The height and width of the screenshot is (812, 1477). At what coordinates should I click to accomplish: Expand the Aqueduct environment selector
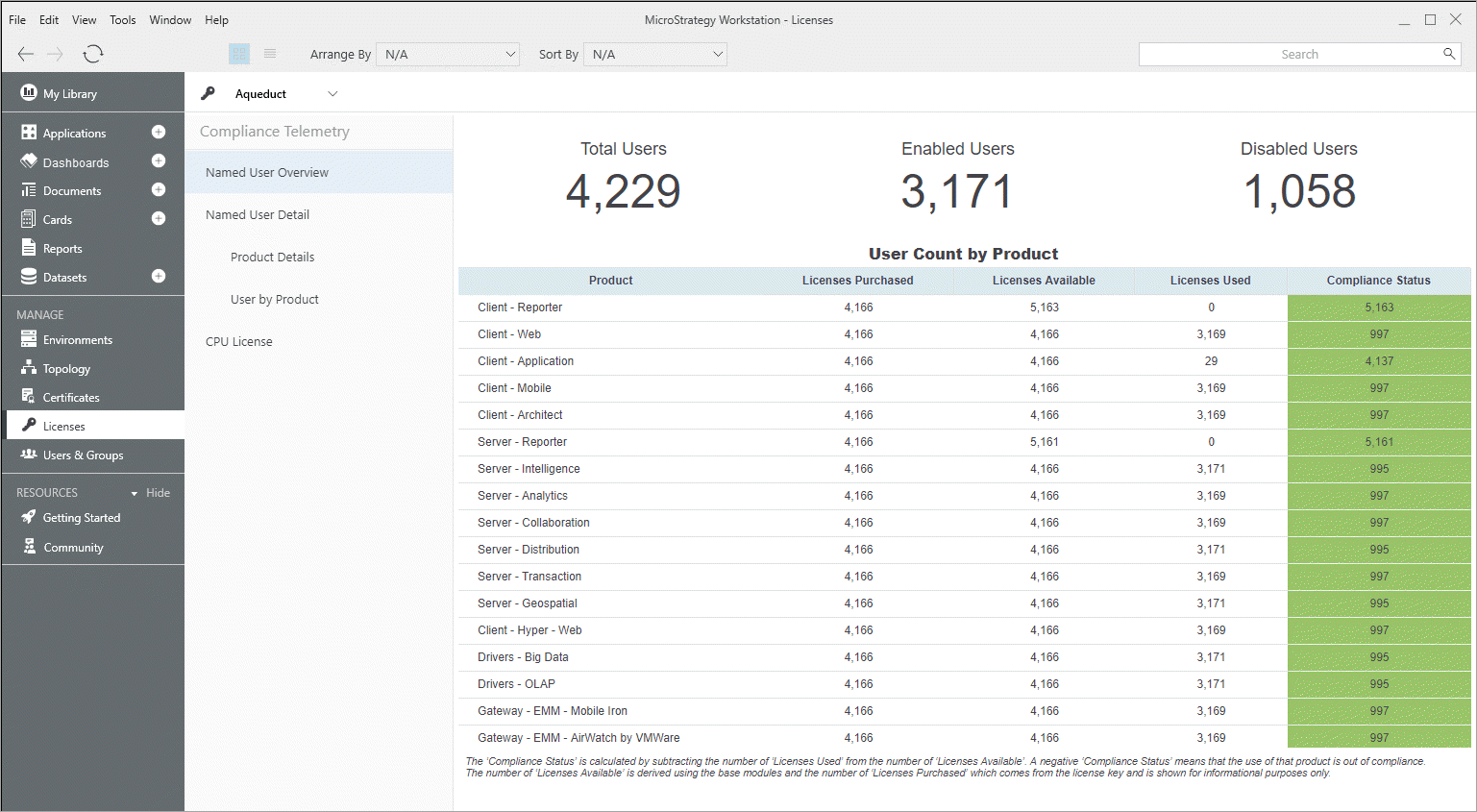point(332,94)
